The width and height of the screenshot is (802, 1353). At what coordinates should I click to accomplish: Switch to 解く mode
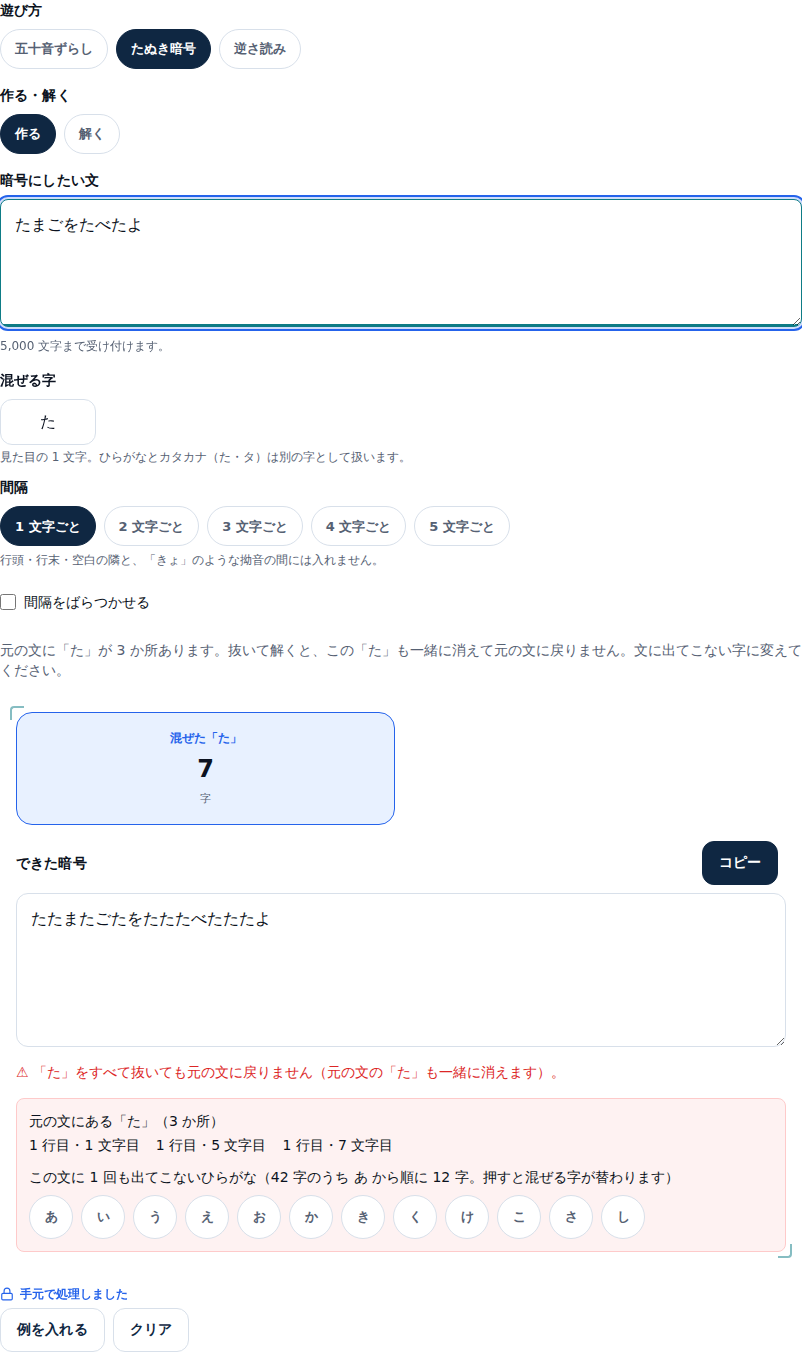[x=92, y=134]
